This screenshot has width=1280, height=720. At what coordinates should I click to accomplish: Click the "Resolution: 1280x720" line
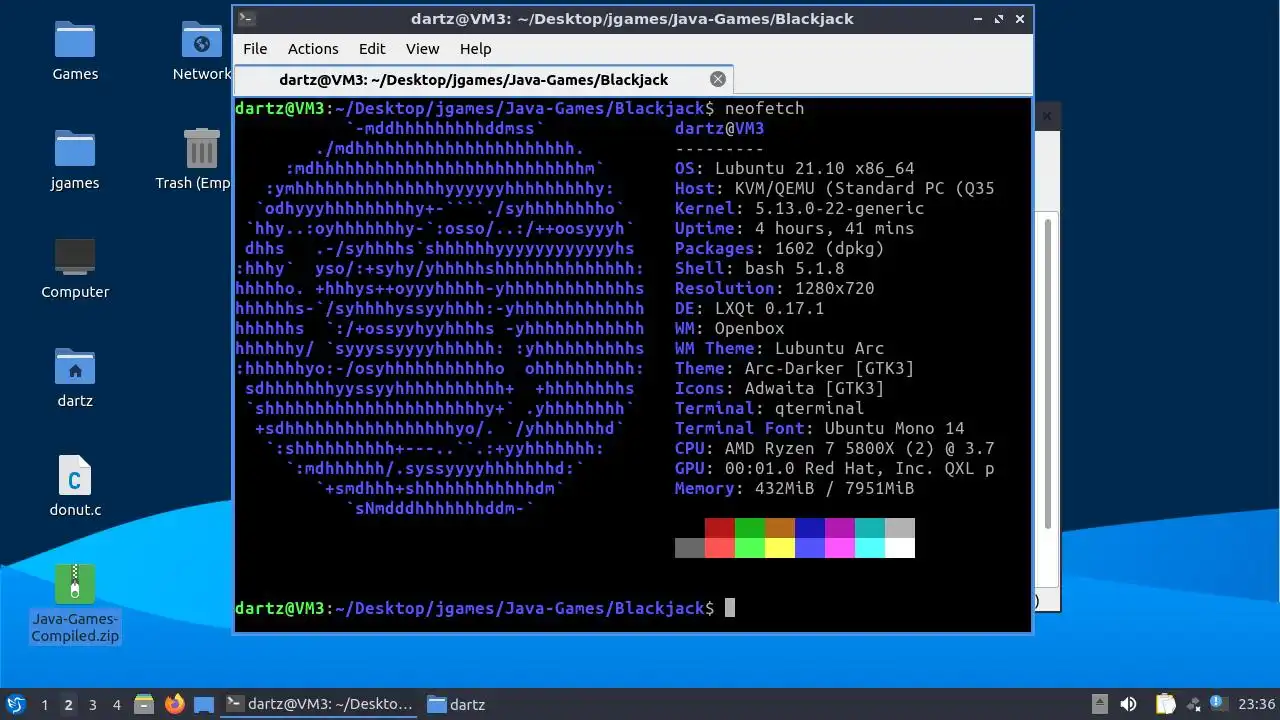tap(775, 288)
